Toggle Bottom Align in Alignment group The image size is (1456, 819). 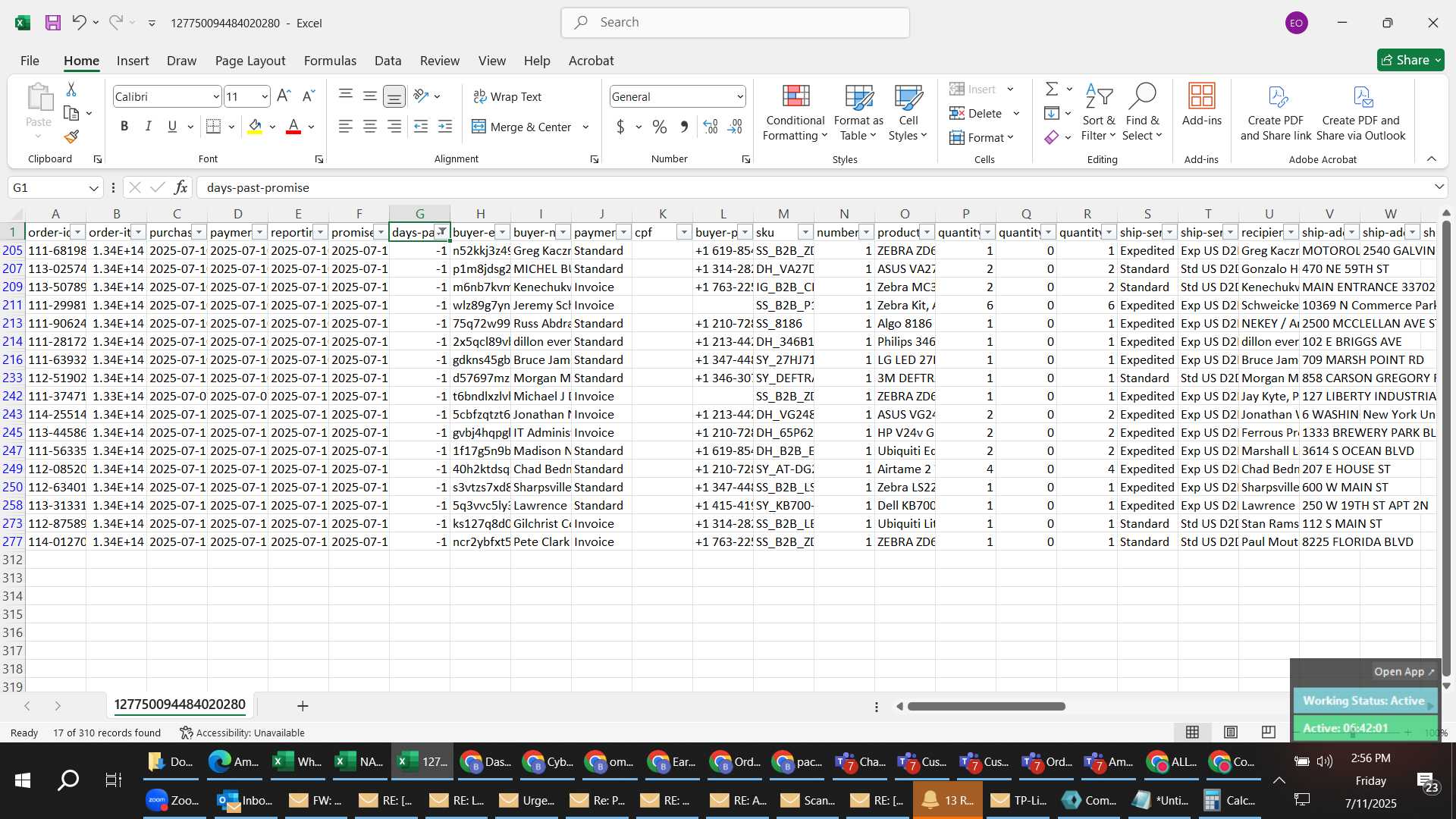pyautogui.click(x=394, y=96)
